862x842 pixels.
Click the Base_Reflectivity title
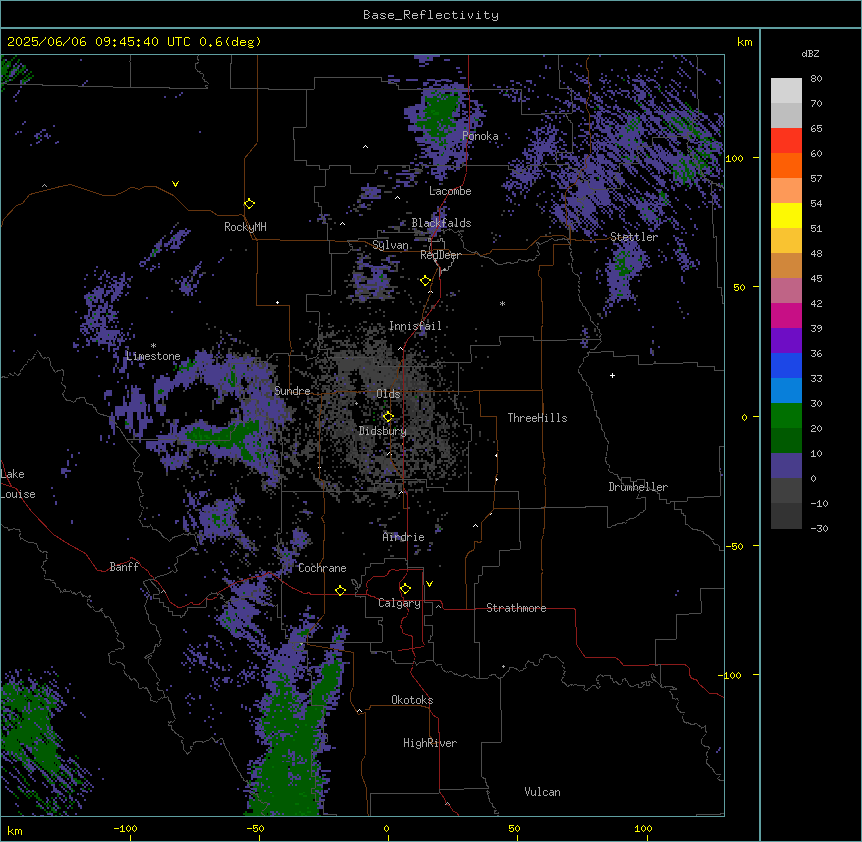431,15
